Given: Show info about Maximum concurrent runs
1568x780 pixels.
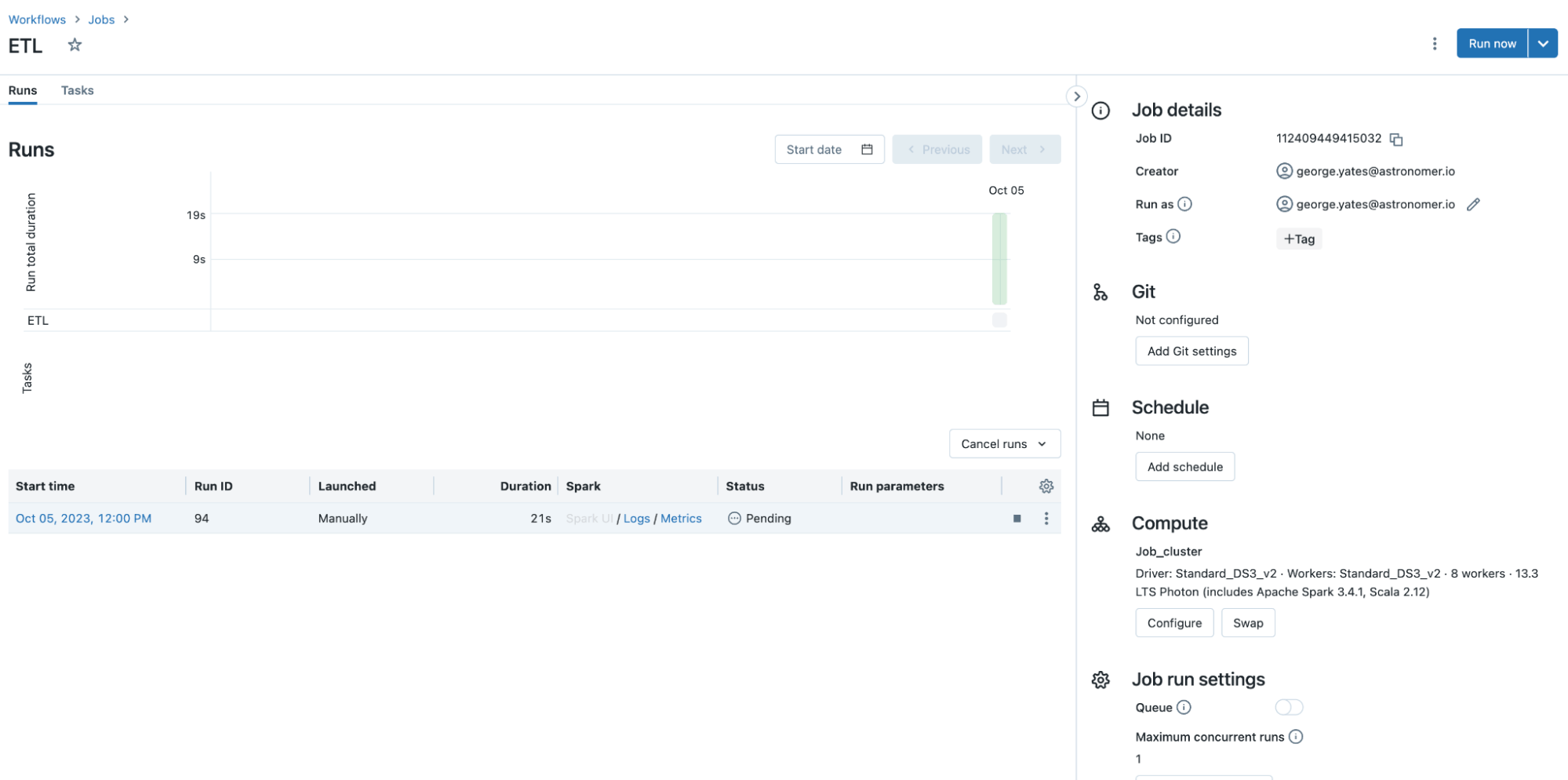Looking at the screenshot, I should [1296, 737].
